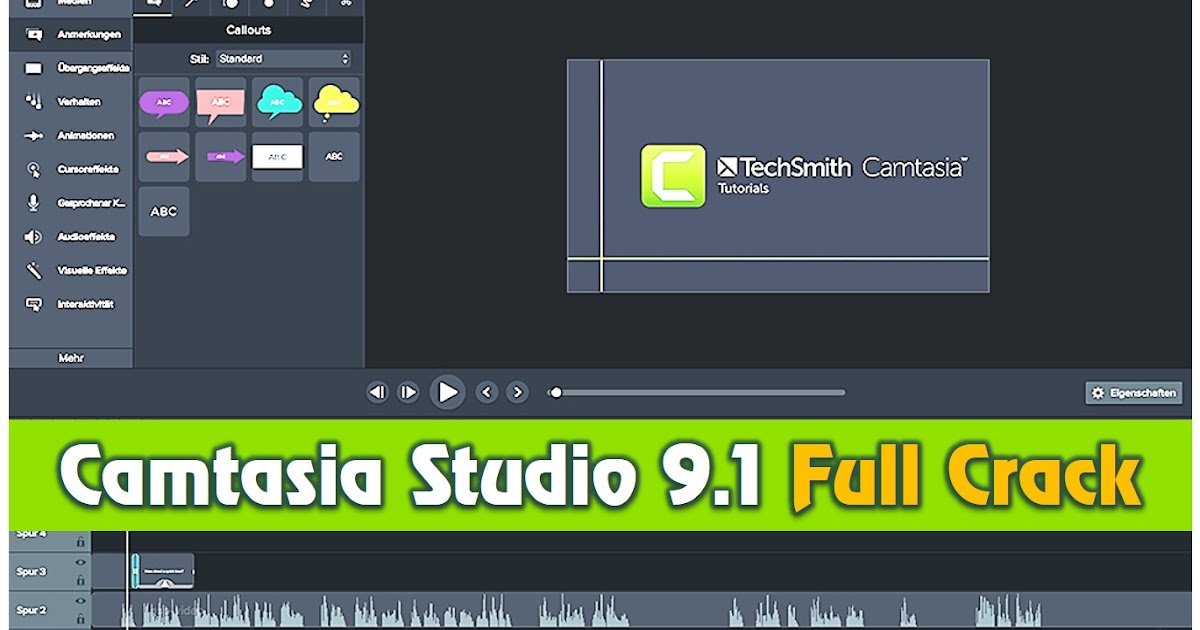This screenshot has height=630, width=1200.
Task: Open the Eigenschaften properties panel
Action: pos(1134,393)
